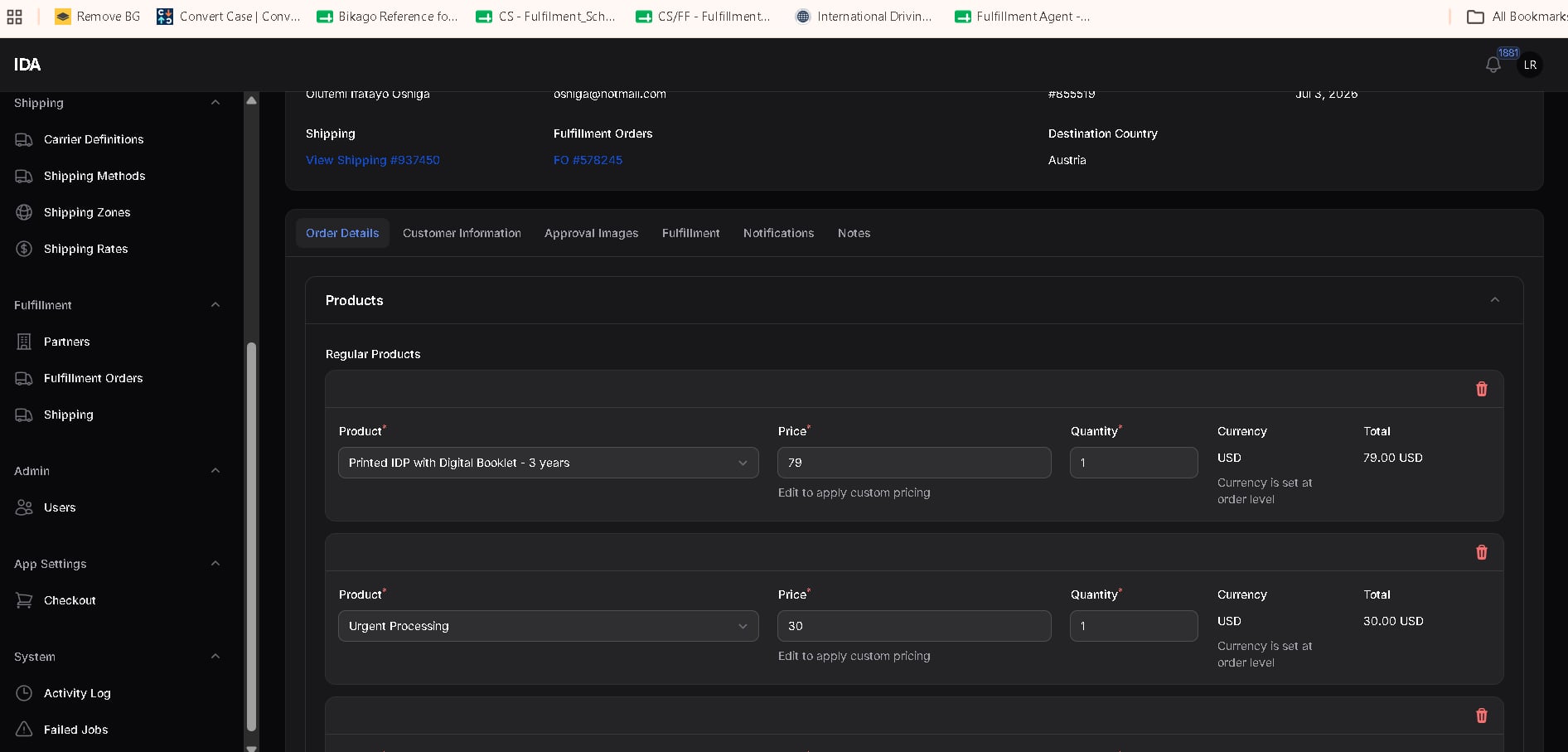Open the Fulfillment Agent bookmark
Screen dimensions: 1568x752
pos(1023,17)
